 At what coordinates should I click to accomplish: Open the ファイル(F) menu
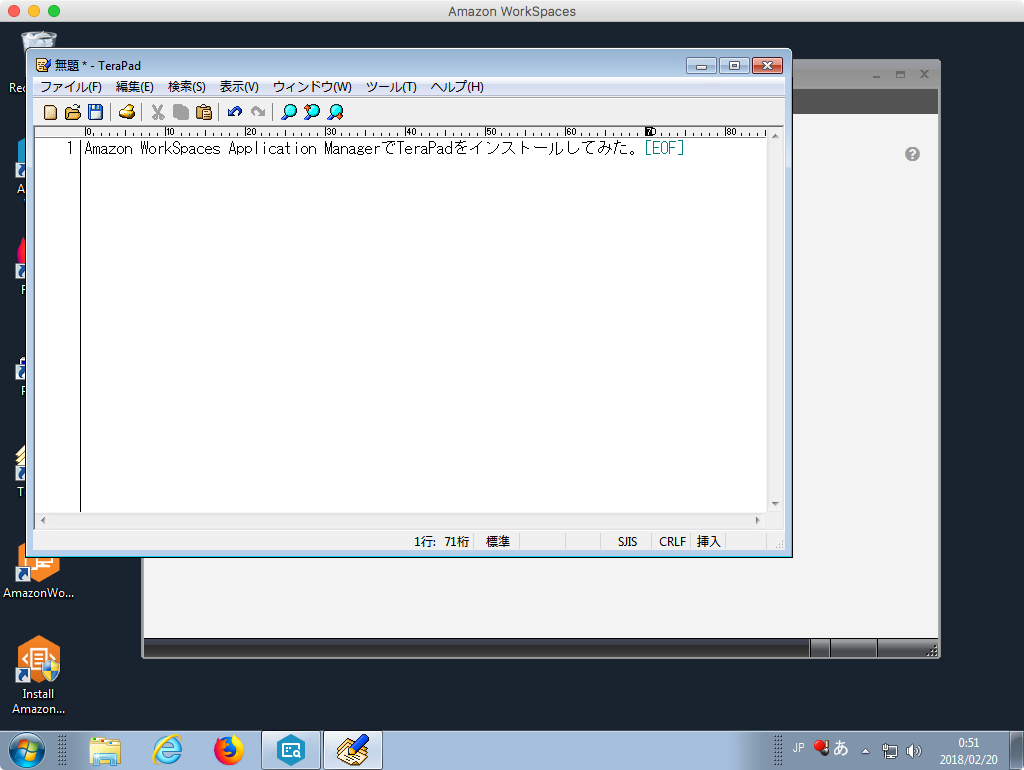pyautogui.click(x=68, y=87)
